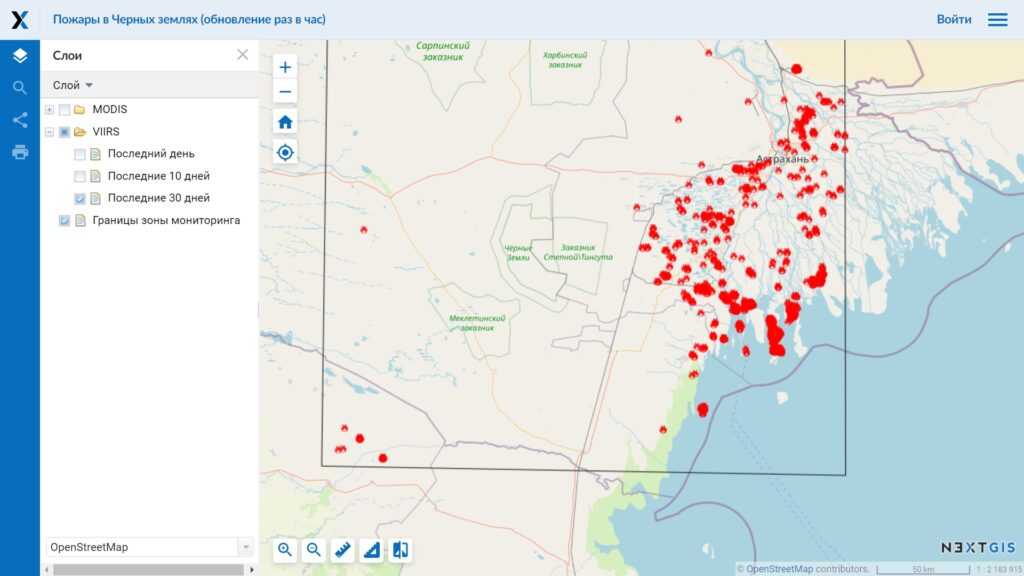Open the hamburger main menu

pos(997,20)
